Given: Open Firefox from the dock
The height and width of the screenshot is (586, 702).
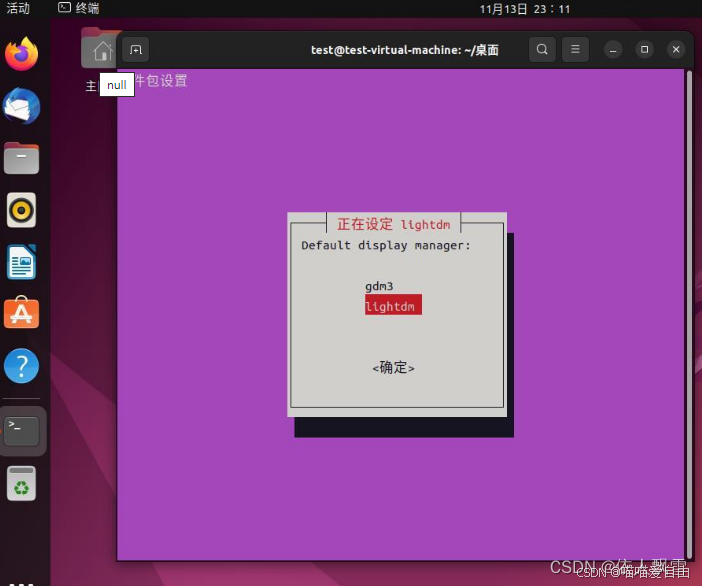Looking at the screenshot, I should pos(21,54).
